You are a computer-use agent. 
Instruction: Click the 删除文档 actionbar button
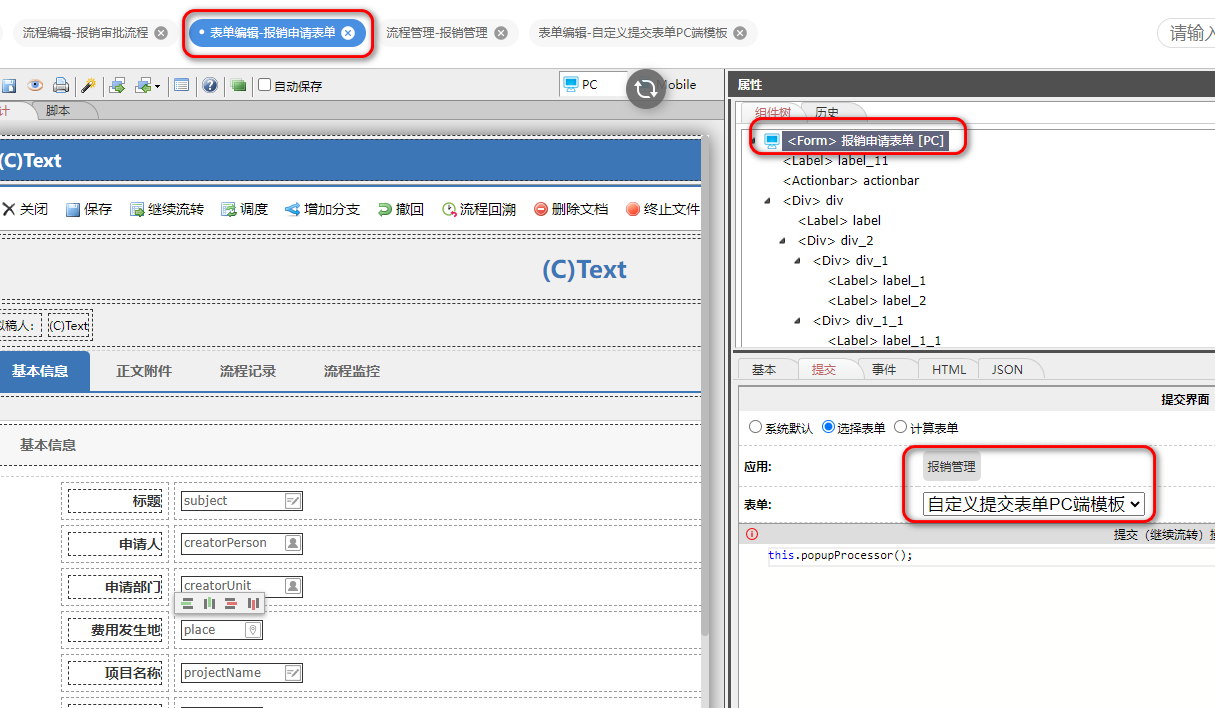click(x=571, y=209)
